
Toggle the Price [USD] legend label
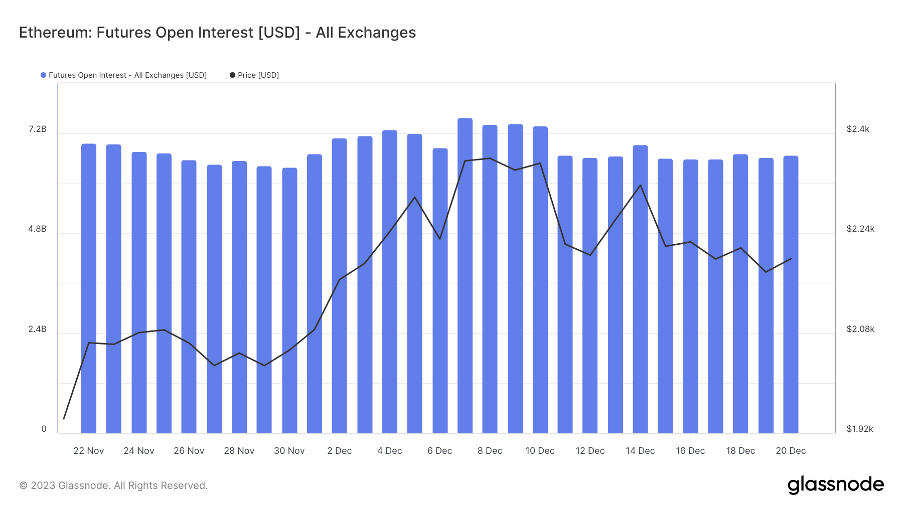[x=259, y=75]
